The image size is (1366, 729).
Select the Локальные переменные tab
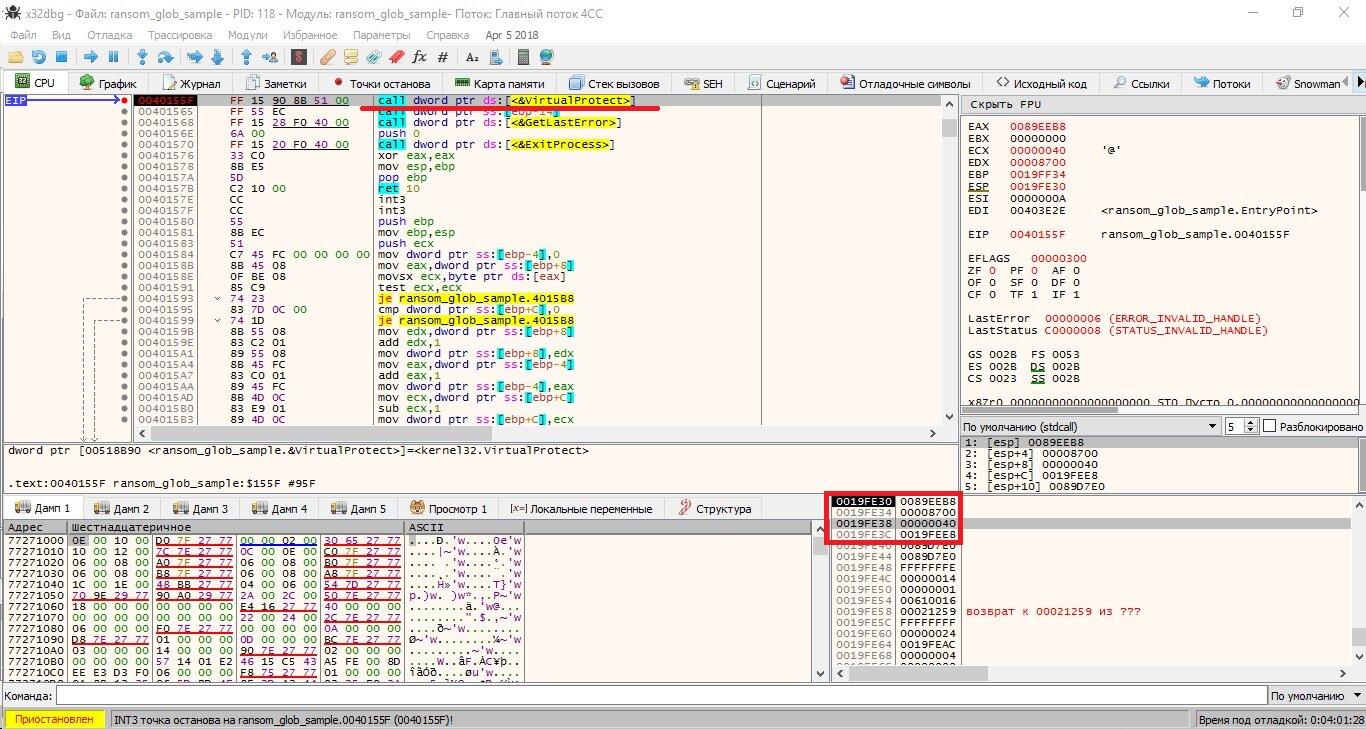pyautogui.click(x=581, y=508)
